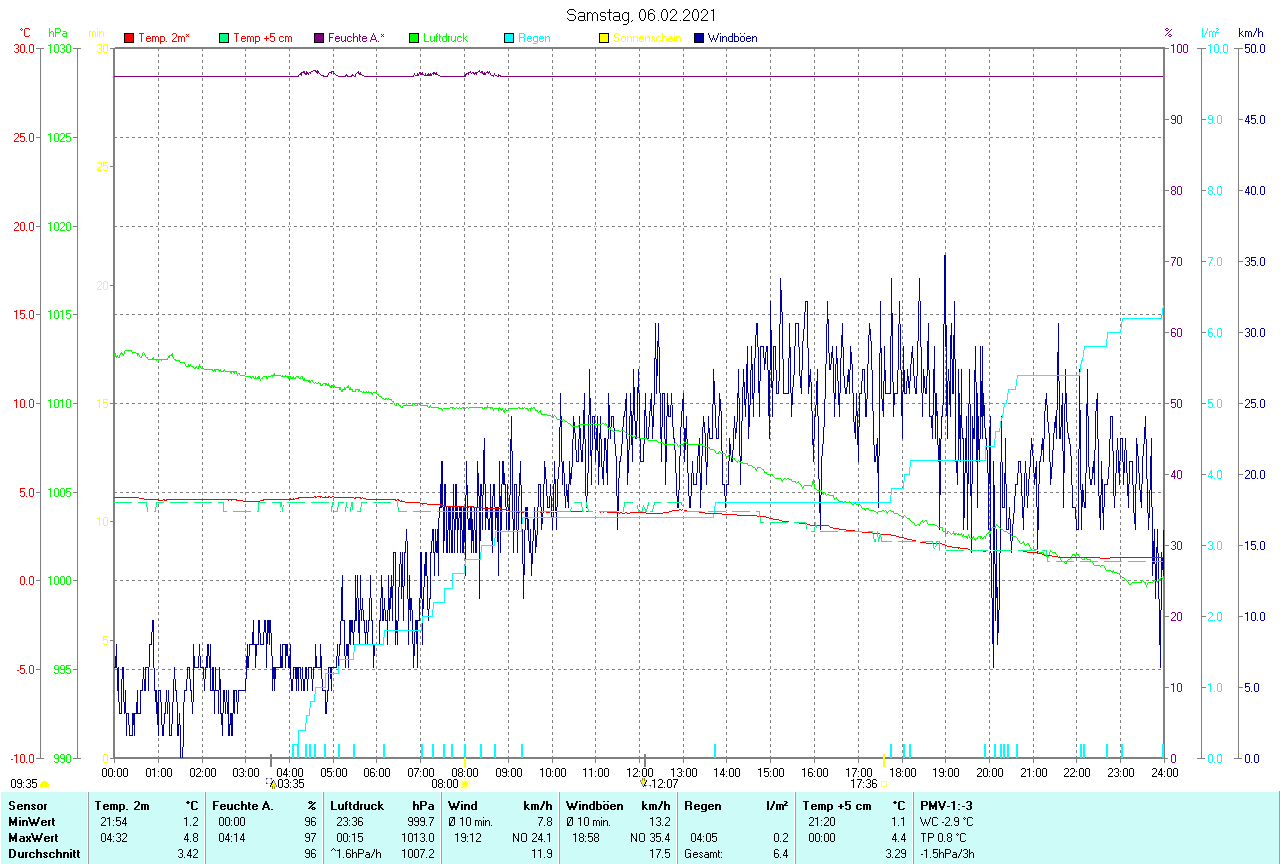This screenshot has height=864, width=1280.
Task: Click the 1007.2 average pressure value
Action: coord(417,854)
